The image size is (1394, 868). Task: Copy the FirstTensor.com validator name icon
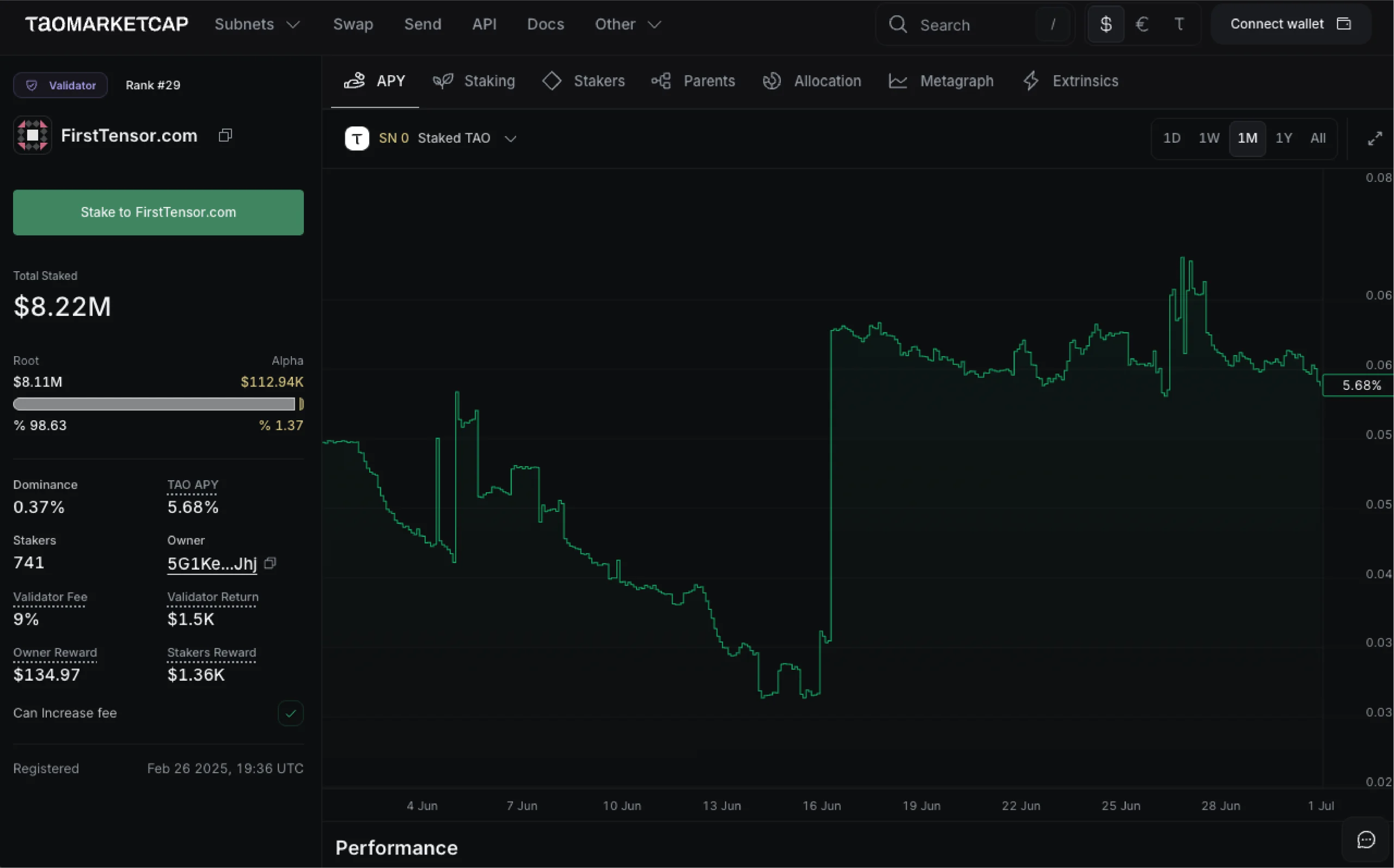click(x=225, y=136)
